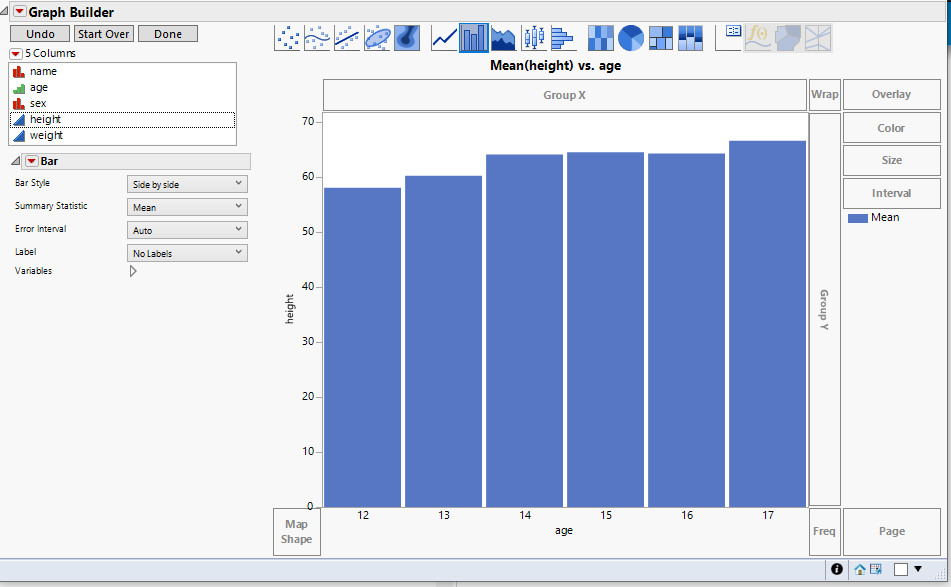The width and height of the screenshot is (951, 587).
Task: Select the Points element icon
Action: (x=288, y=37)
